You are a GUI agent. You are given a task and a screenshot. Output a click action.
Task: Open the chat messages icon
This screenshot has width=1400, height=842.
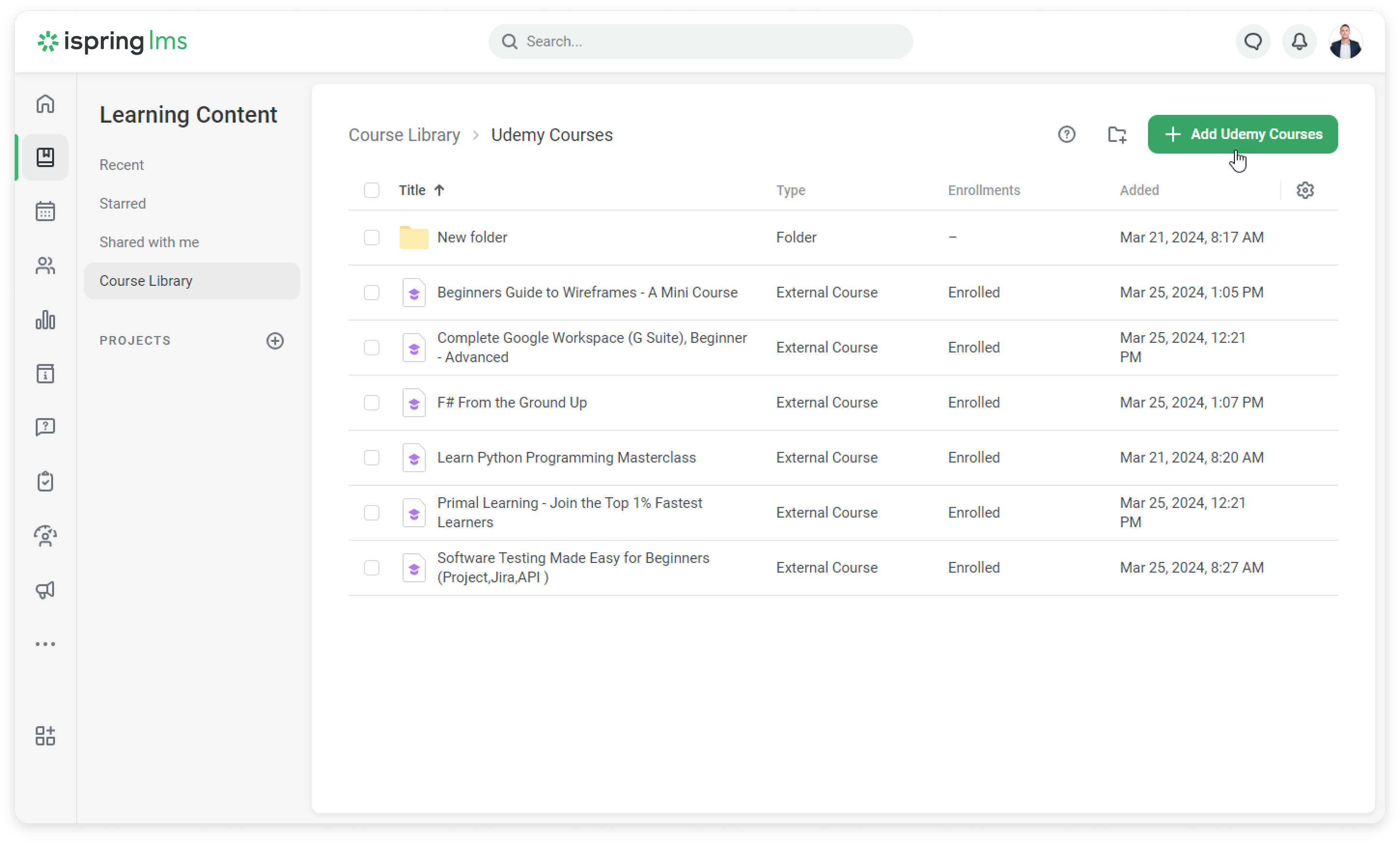(x=1253, y=42)
